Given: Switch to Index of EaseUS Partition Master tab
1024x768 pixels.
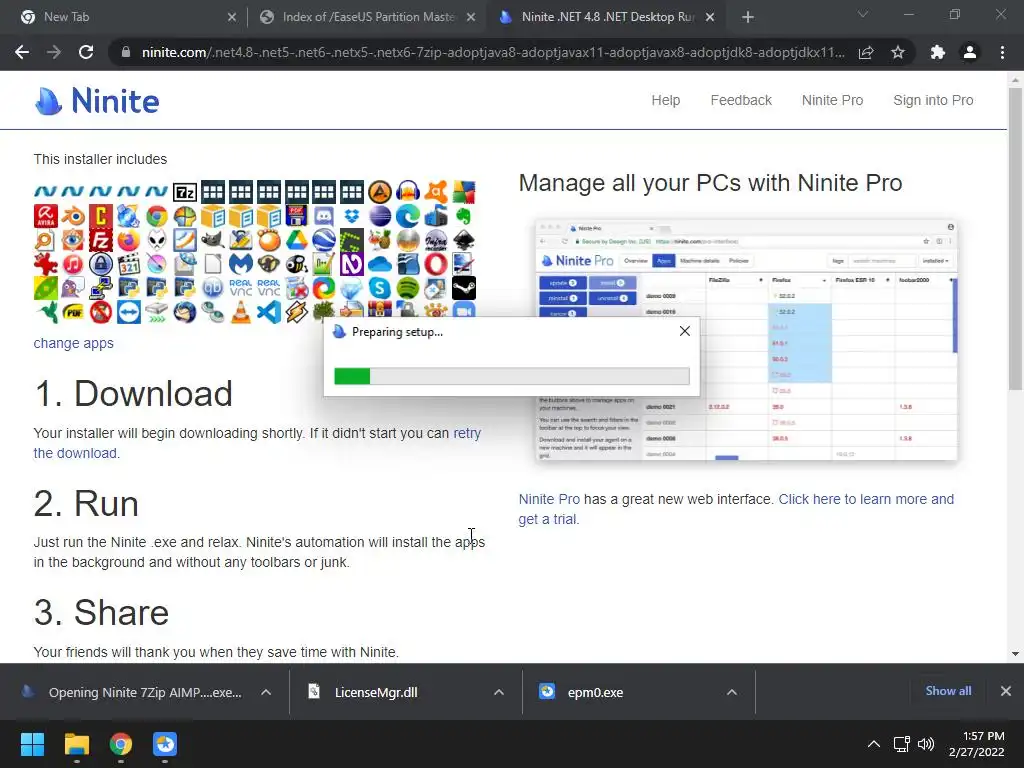Looking at the screenshot, I should point(367,17).
